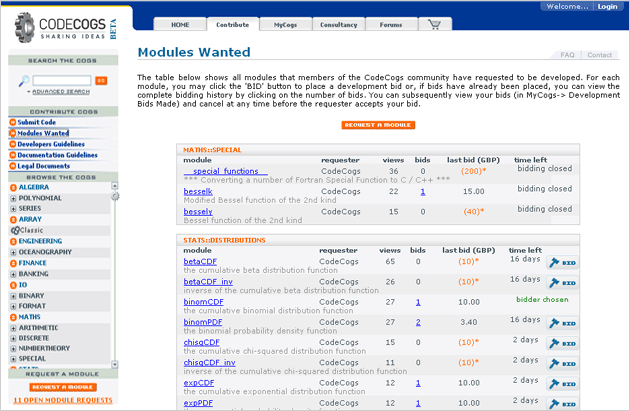Screen dimensions: 630x411
Task: Expand the POLYNOMIAL category
Action: coord(13,199)
